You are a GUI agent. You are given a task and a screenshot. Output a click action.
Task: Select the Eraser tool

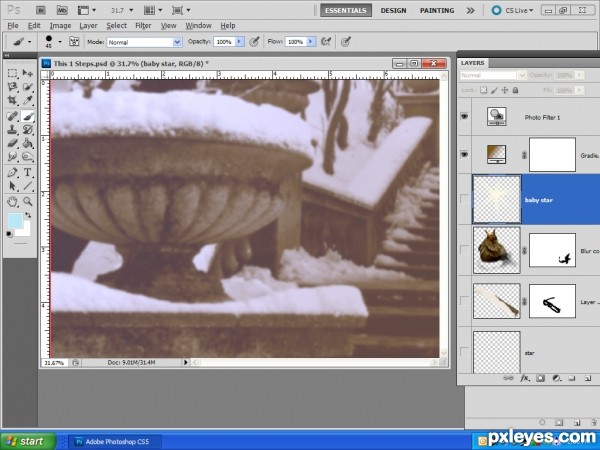(x=13, y=143)
